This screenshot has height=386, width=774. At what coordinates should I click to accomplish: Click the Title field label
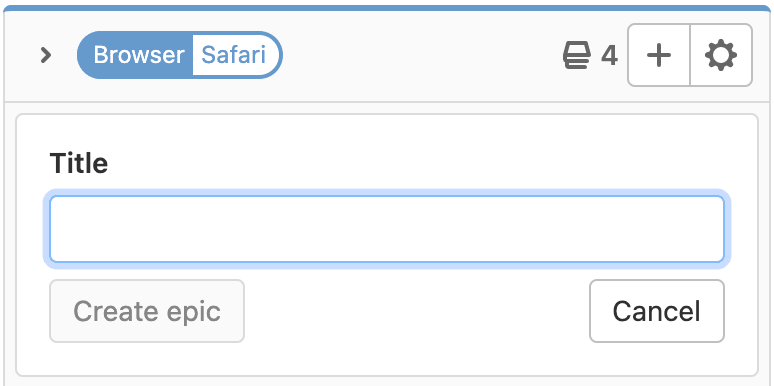point(78,163)
